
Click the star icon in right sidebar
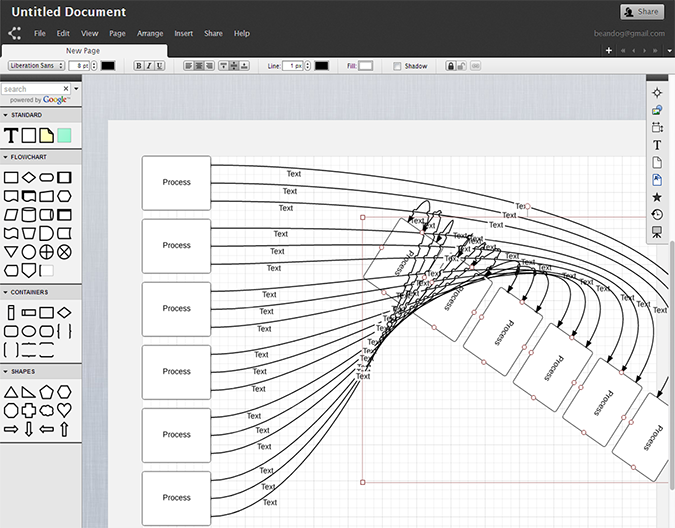pyautogui.click(x=657, y=197)
